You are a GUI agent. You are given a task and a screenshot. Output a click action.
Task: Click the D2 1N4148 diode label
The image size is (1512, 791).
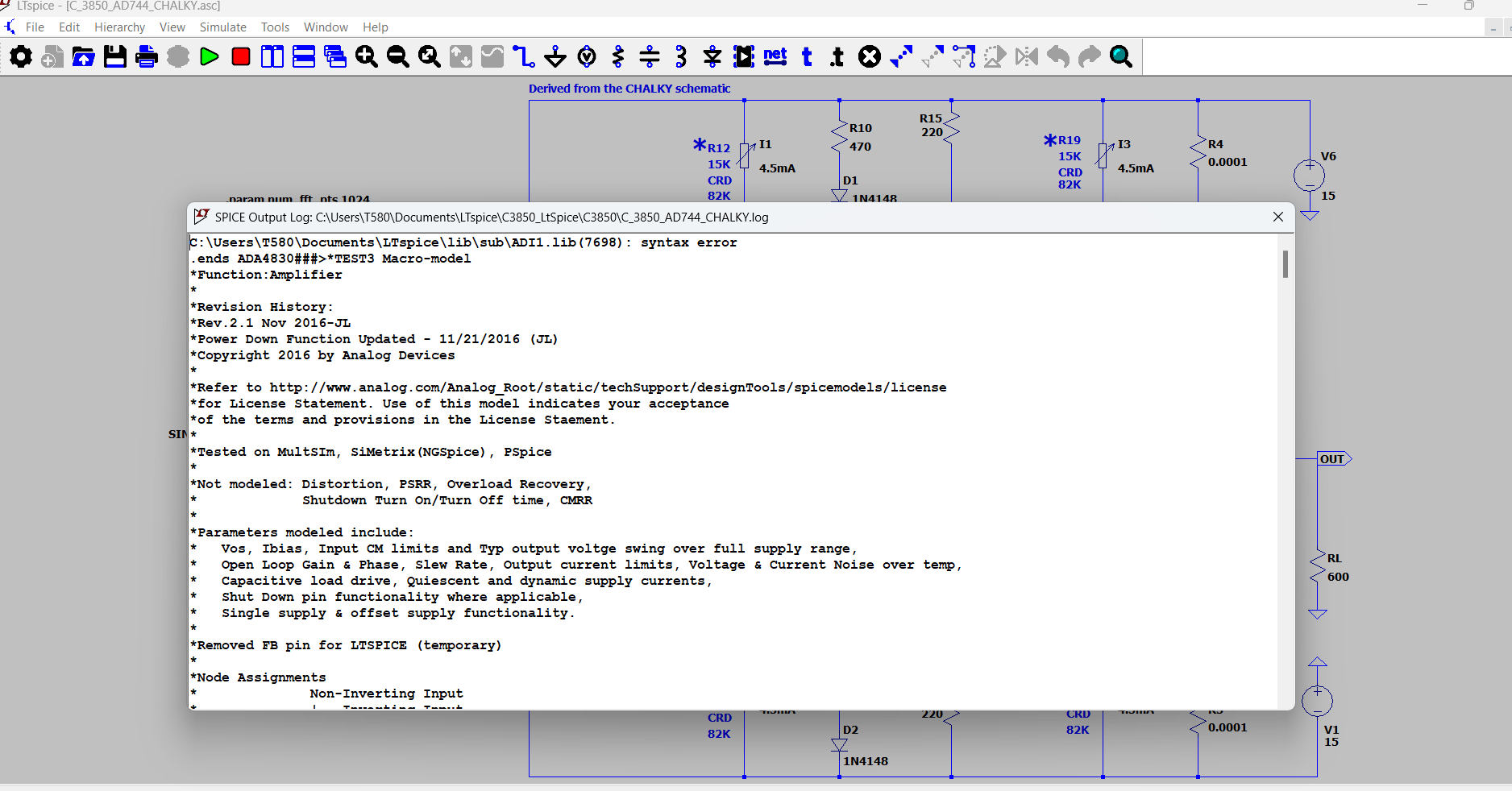(x=865, y=746)
